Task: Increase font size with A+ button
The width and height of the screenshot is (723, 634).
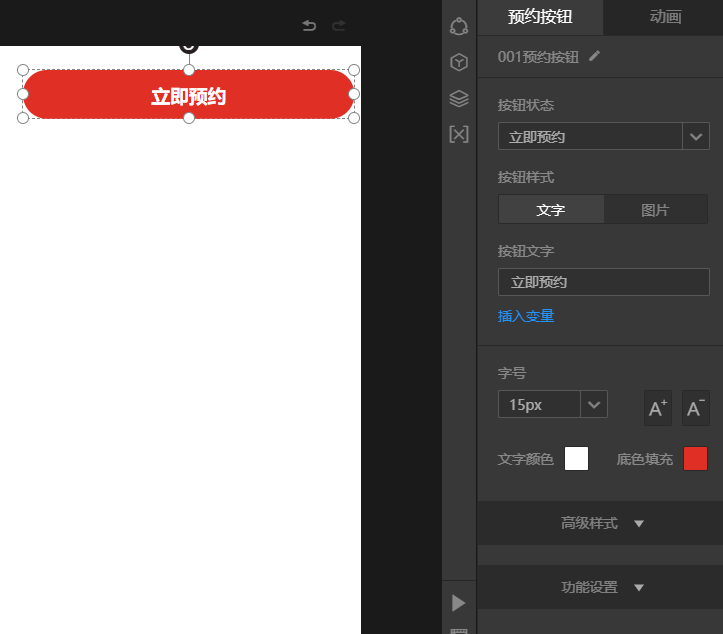Action: click(x=658, y=408)
